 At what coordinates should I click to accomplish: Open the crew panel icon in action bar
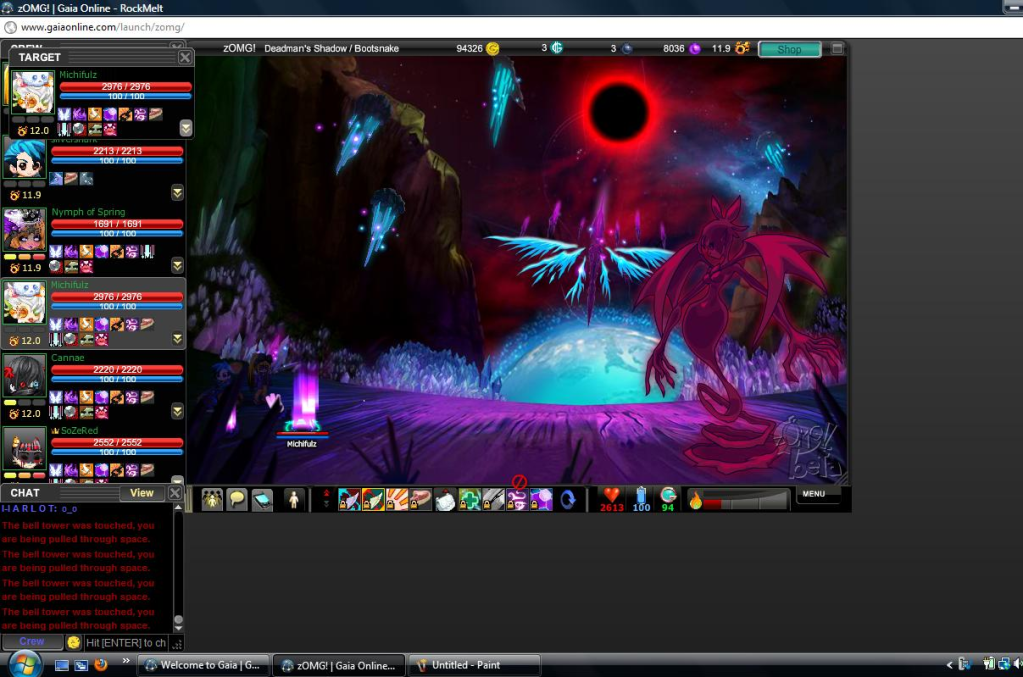pos(212,500)
